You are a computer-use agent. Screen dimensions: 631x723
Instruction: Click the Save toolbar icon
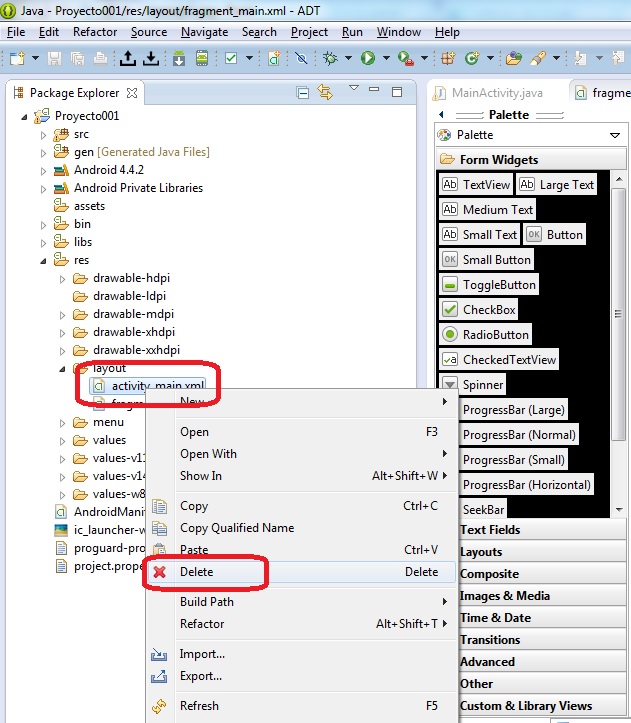(x=54, y=58)
